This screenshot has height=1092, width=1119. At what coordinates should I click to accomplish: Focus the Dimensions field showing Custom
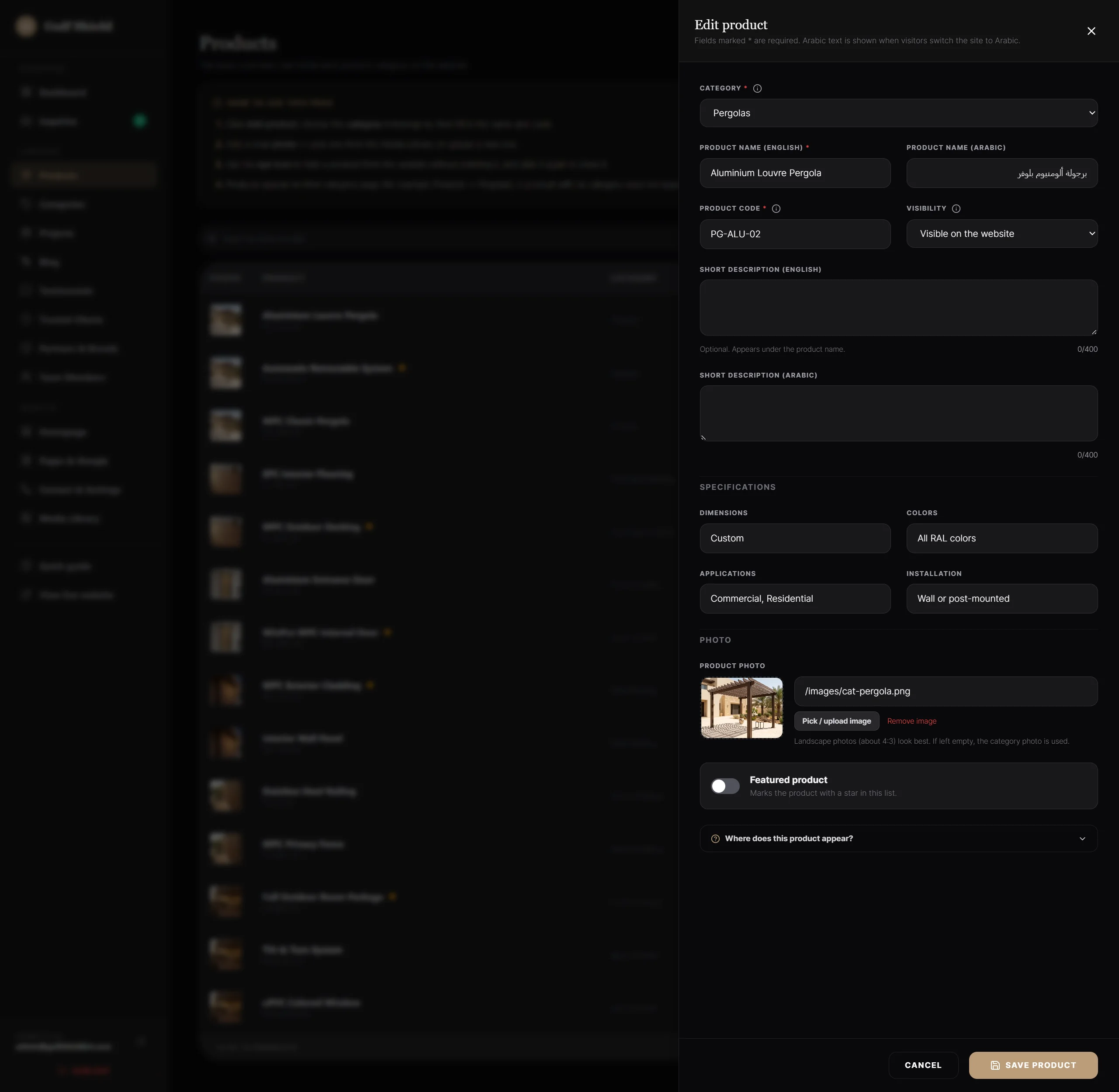pos(795,538)
